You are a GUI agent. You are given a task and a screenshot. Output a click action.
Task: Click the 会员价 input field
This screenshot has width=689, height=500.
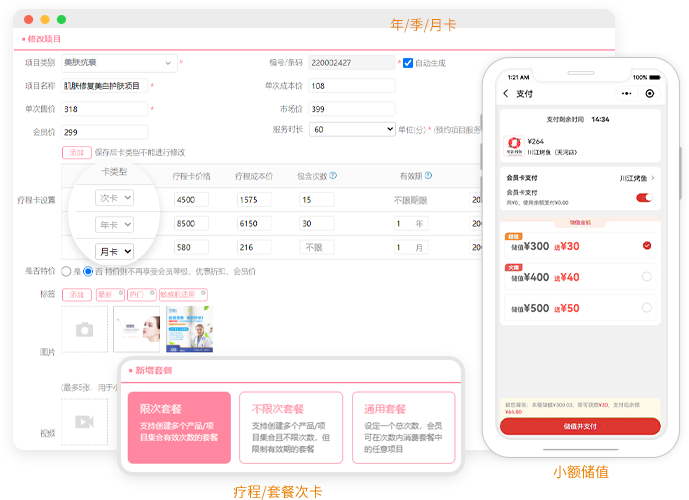pos(103,132)
